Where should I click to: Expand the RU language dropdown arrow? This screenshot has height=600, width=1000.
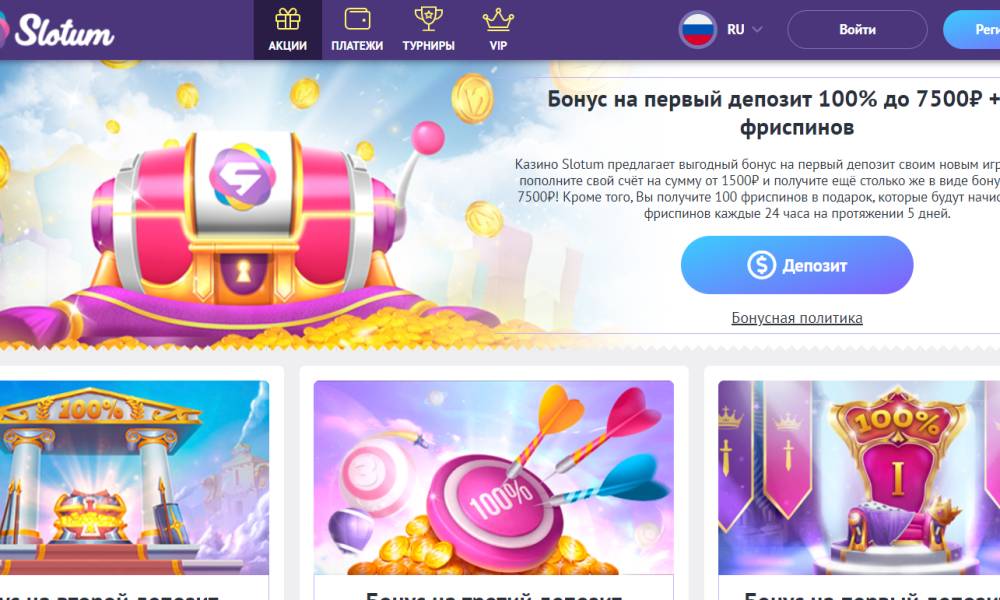point(757,29)
